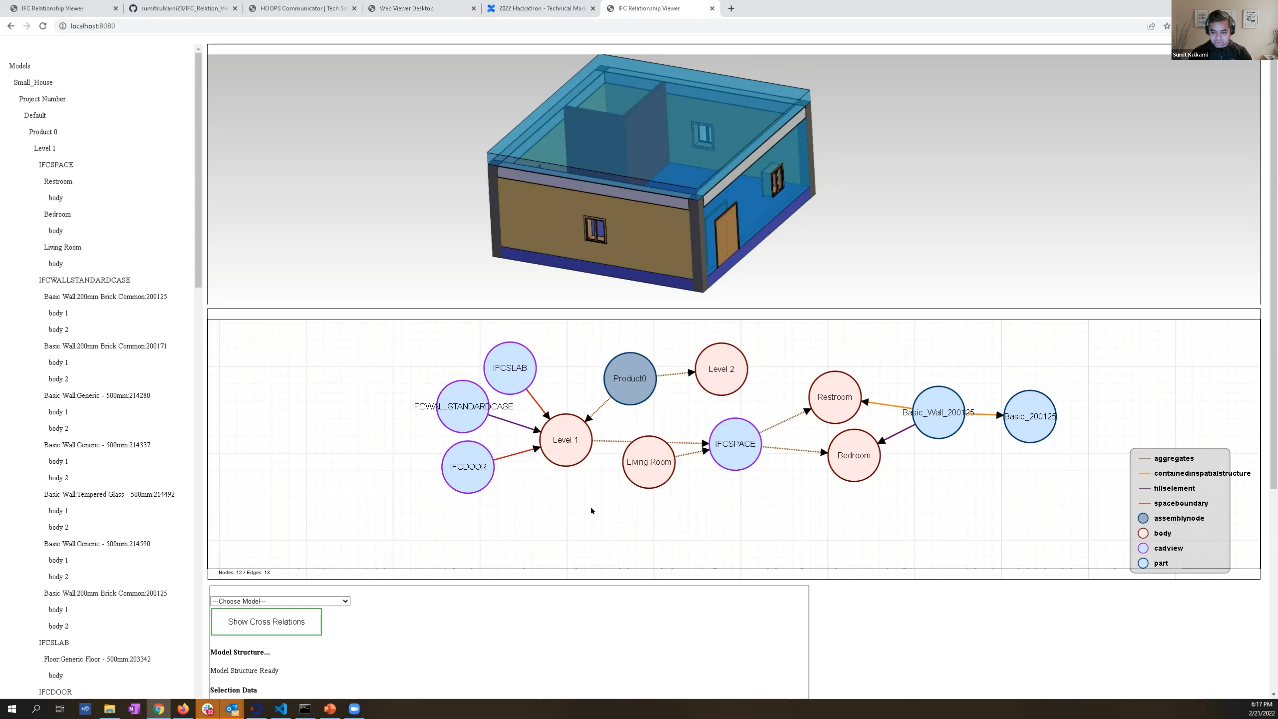Select Level 1 in the model tree
This screenshot has width=1278, height=719.
click(x=45, y=148)
